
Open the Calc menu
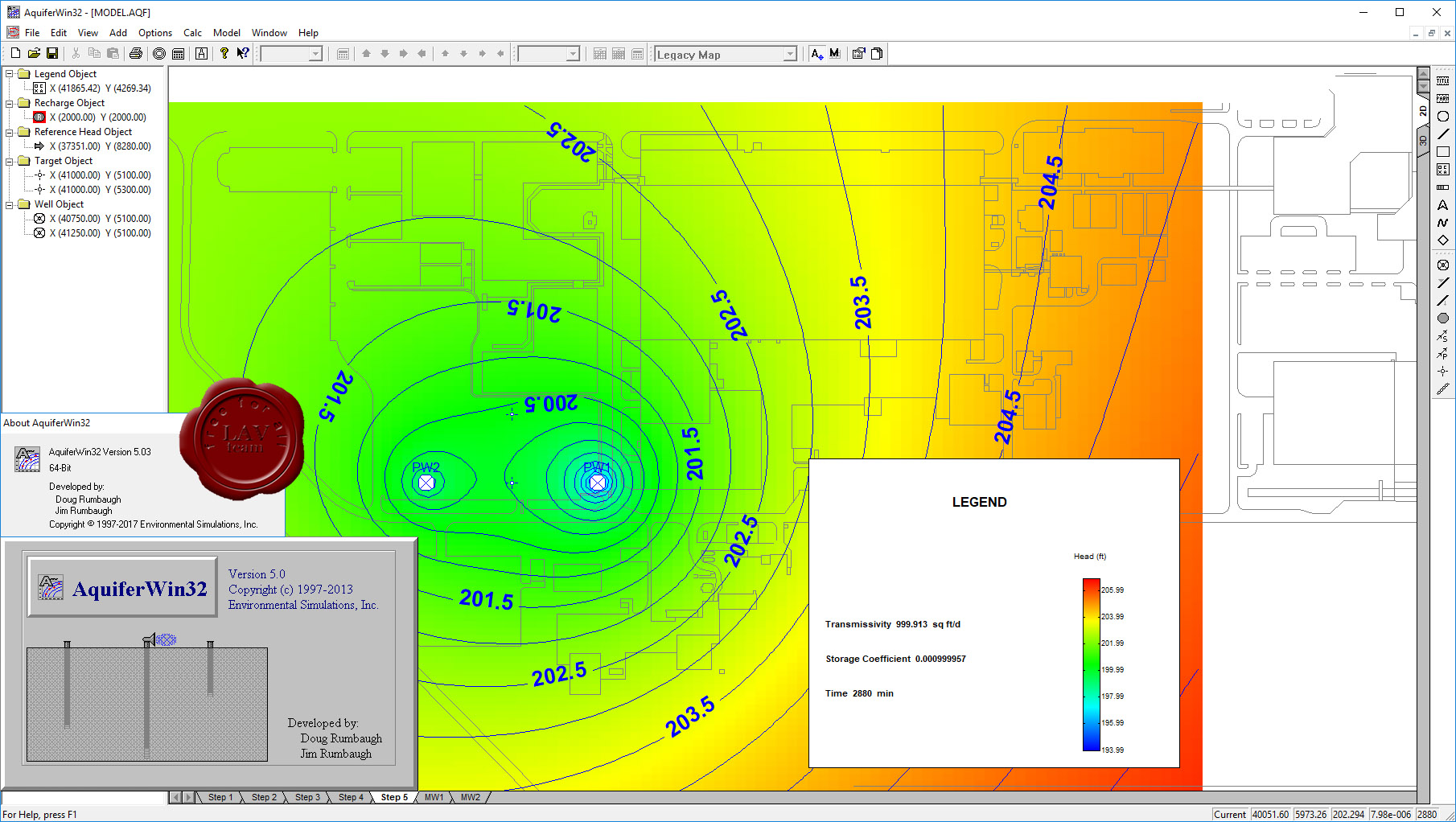192,33
